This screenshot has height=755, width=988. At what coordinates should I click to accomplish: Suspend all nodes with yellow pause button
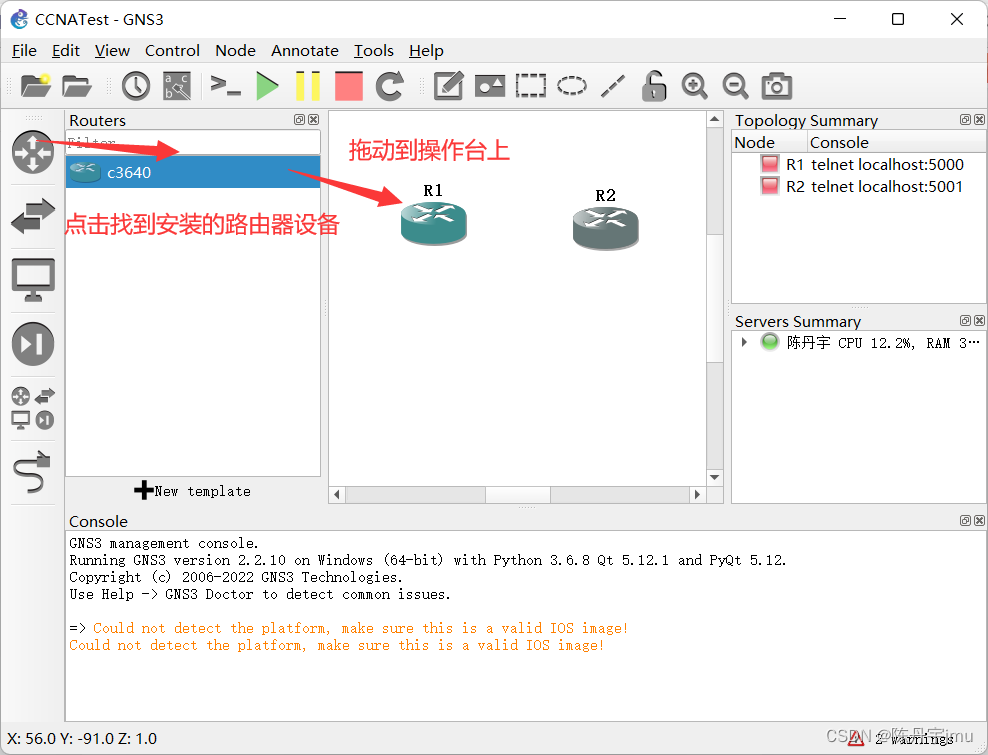[x=308, y=86]
